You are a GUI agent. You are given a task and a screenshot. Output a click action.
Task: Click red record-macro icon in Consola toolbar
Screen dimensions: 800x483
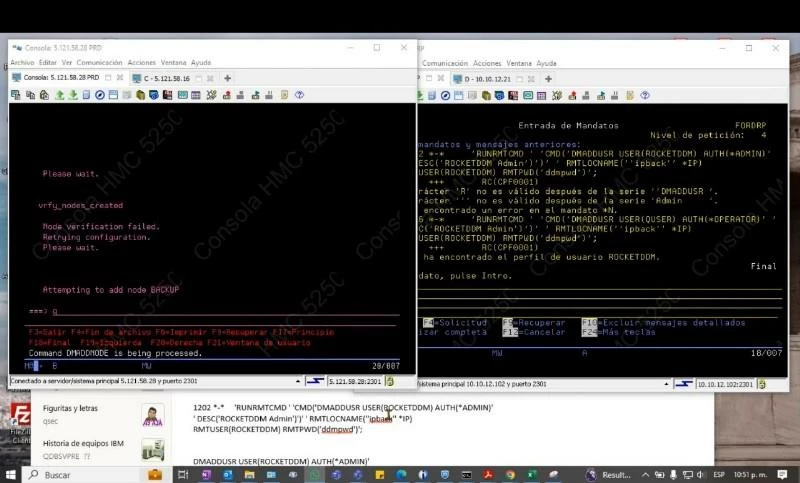[227, 95]
